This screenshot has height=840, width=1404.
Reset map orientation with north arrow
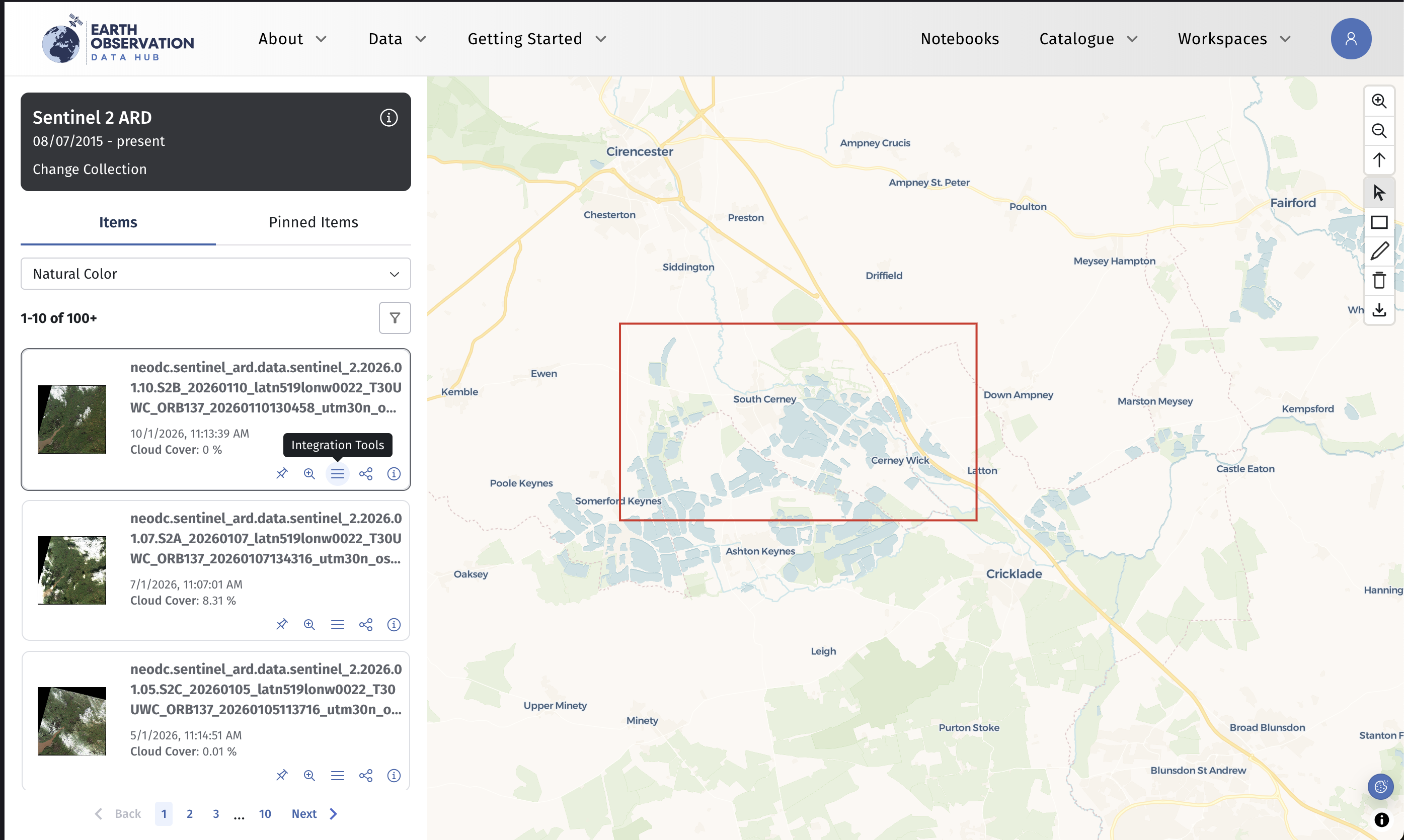click(1378, 160)
